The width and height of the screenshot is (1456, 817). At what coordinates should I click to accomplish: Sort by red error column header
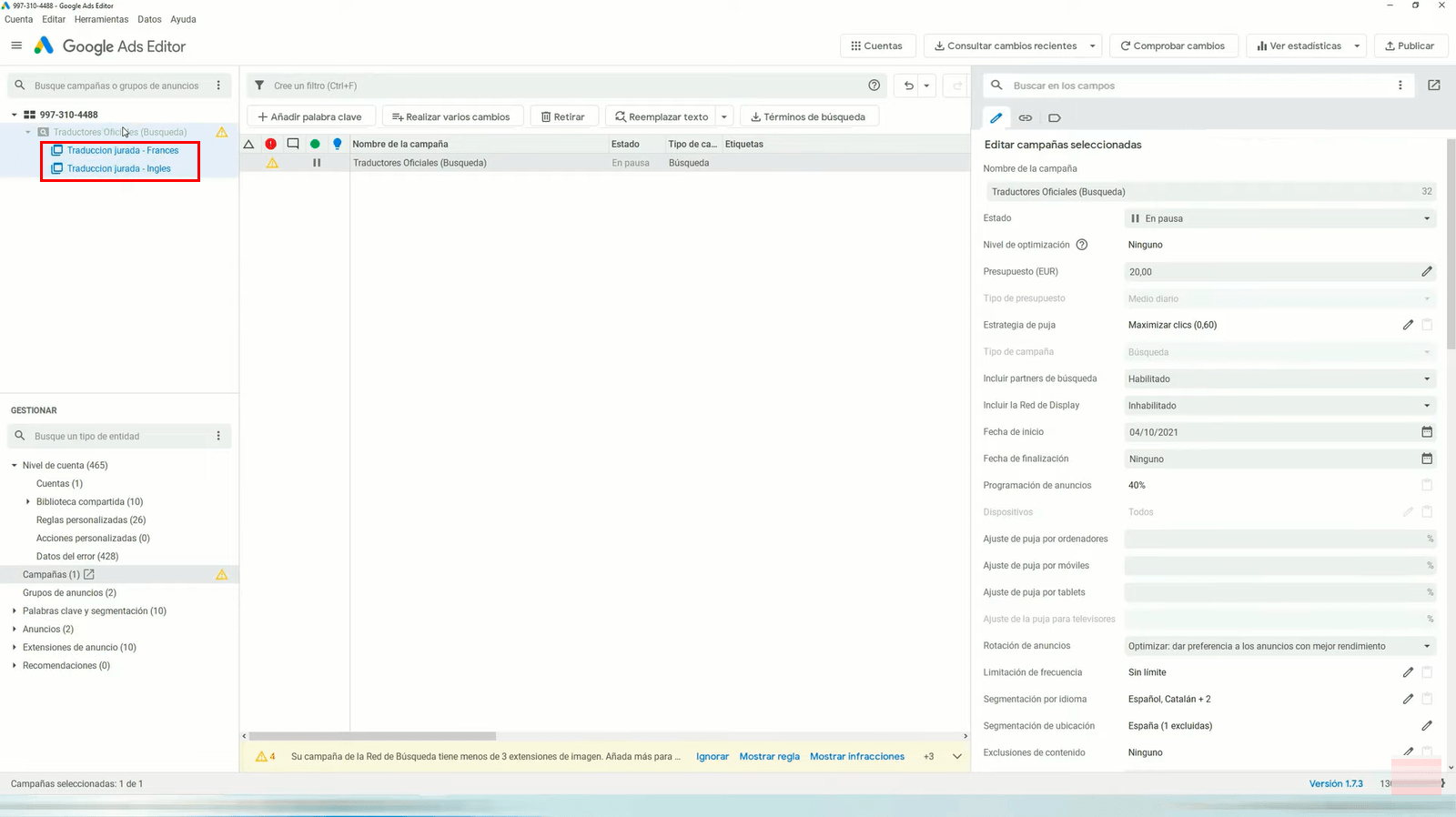pos(271,144)
